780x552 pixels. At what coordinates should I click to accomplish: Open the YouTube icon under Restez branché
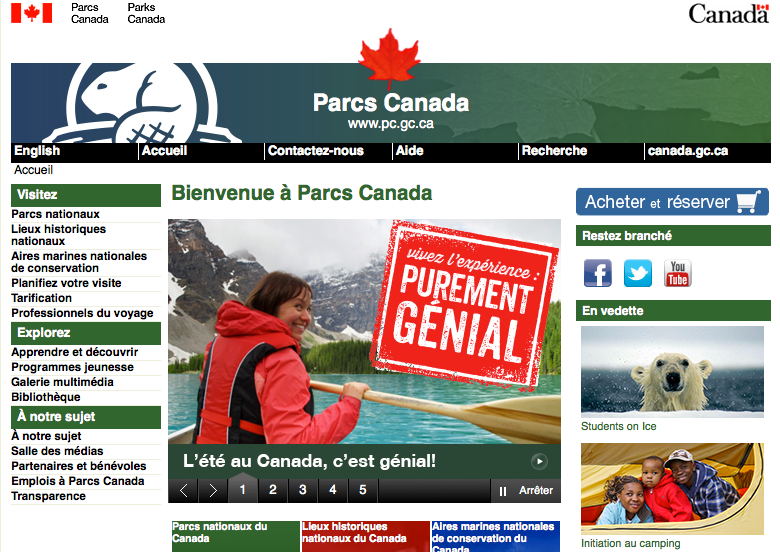678,273
